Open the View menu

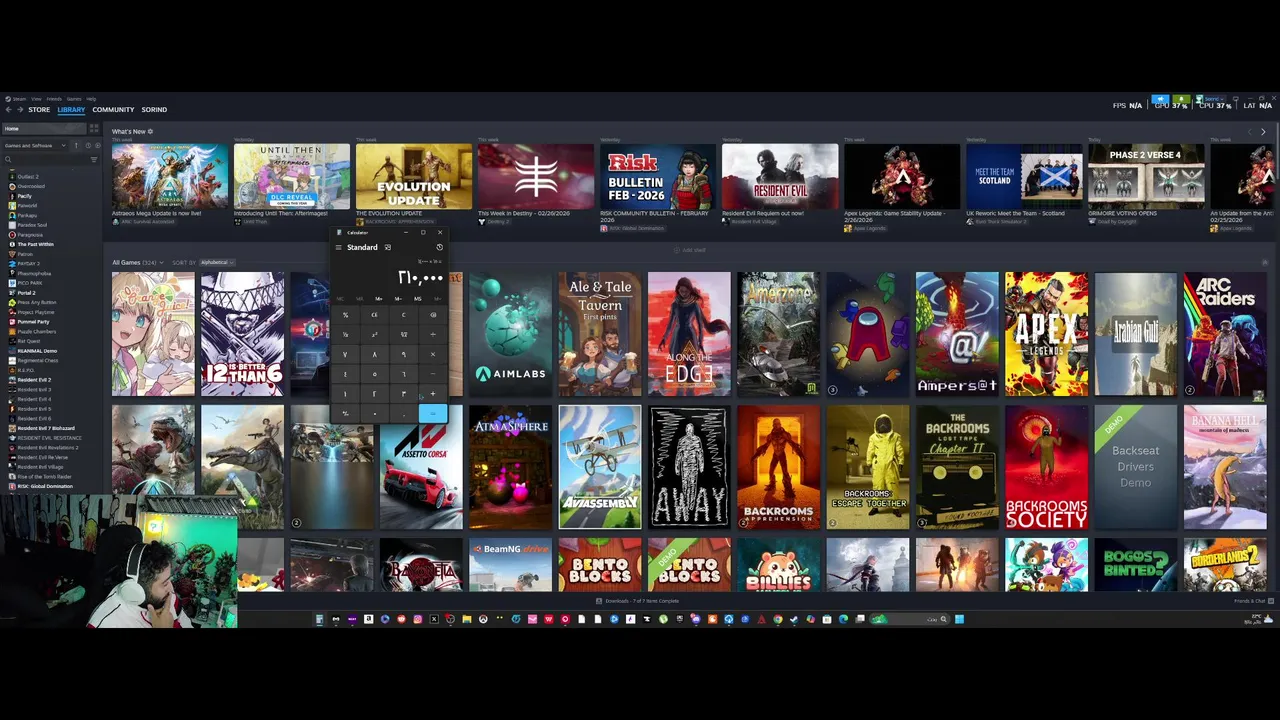coord(36,99)
